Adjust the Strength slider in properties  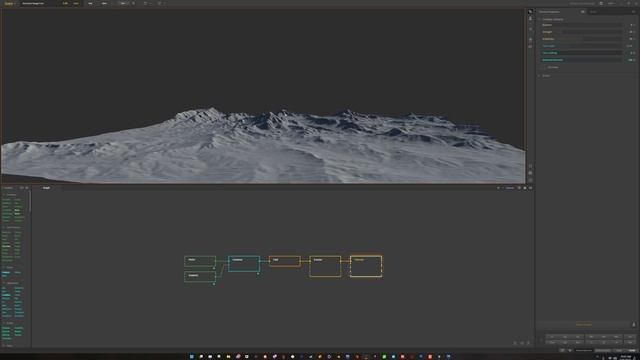pyautogui.click(x=582, y=32)
